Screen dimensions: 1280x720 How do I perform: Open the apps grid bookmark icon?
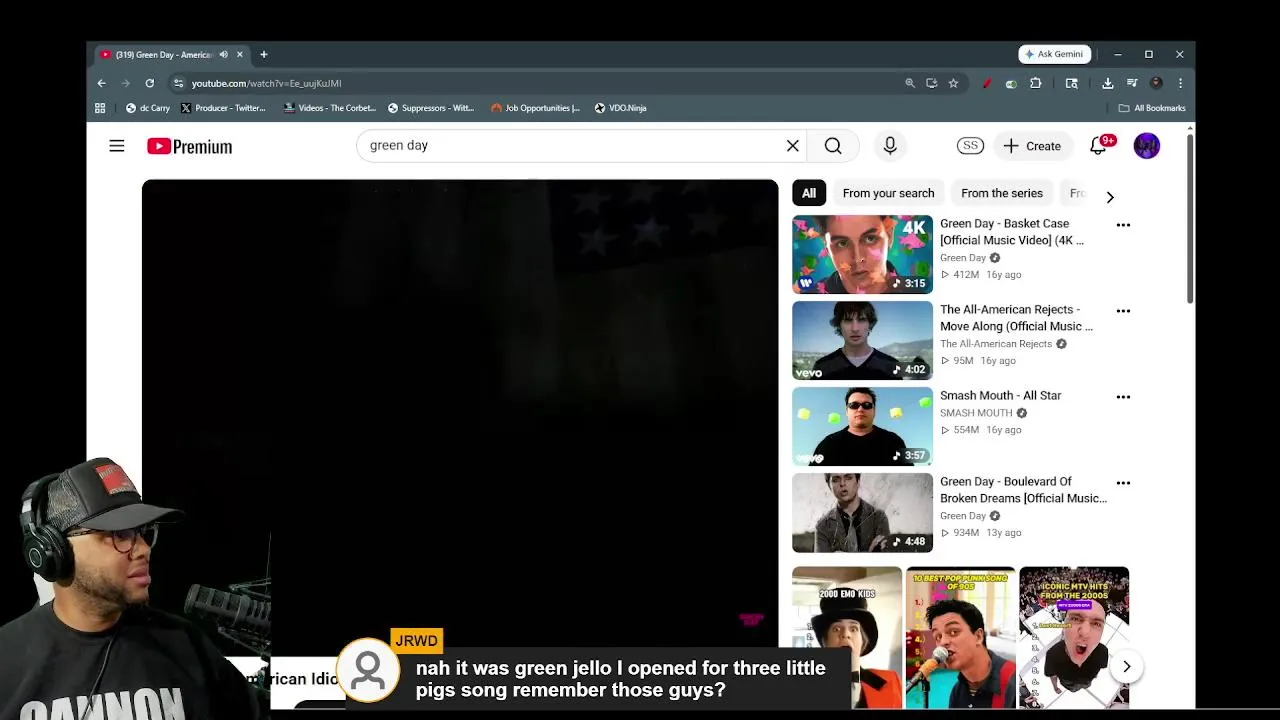pos(100,108)
